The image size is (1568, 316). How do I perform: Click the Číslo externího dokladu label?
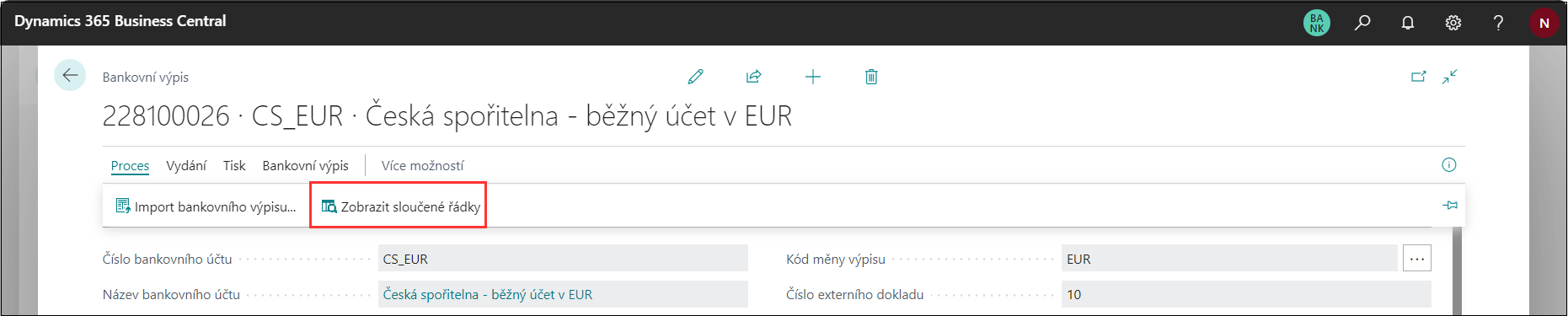pyautogui.click(x=855, y=294)
